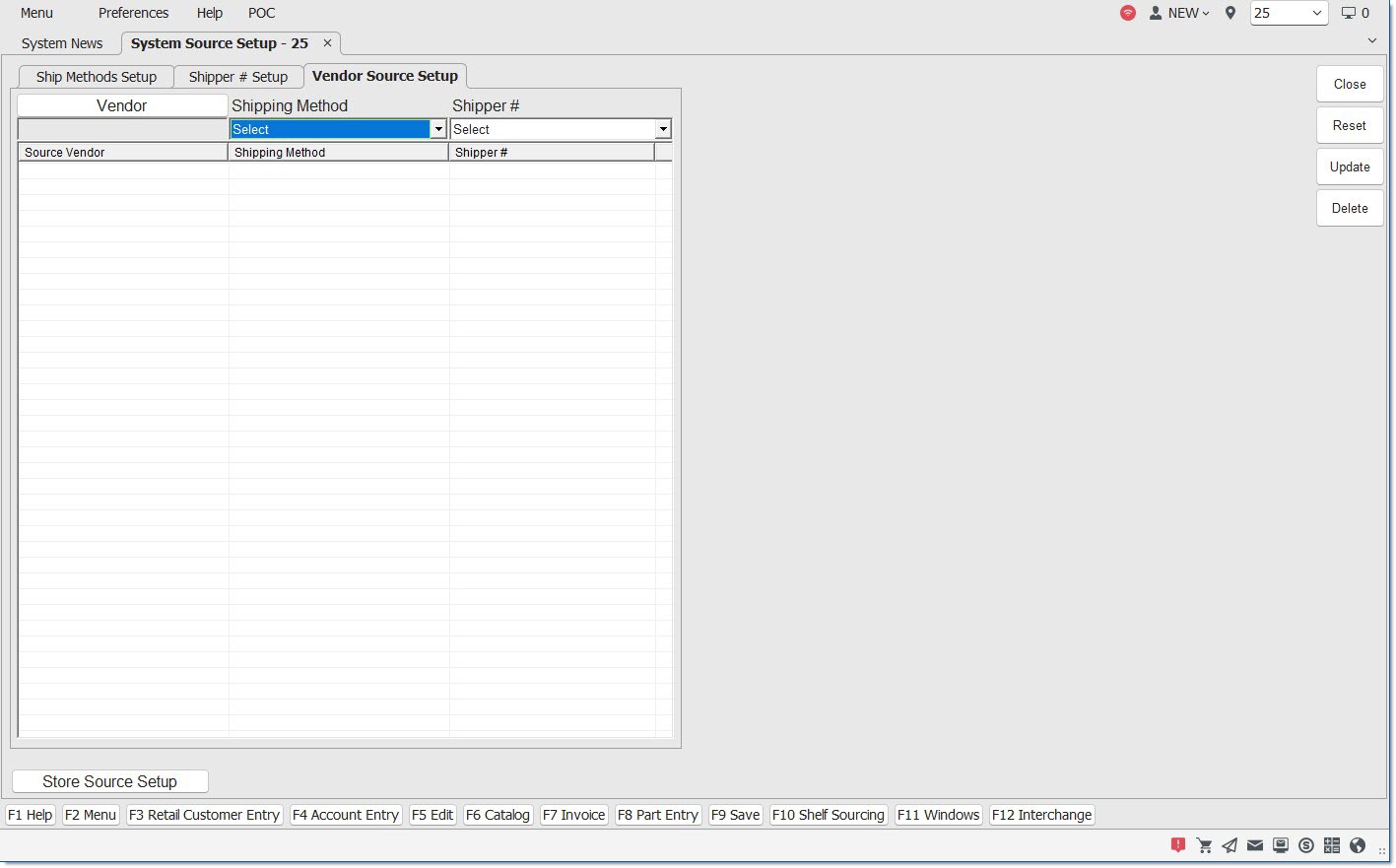Open the Preferences menu
This screenshot has width=1396, height=868.
coord(133,13)
